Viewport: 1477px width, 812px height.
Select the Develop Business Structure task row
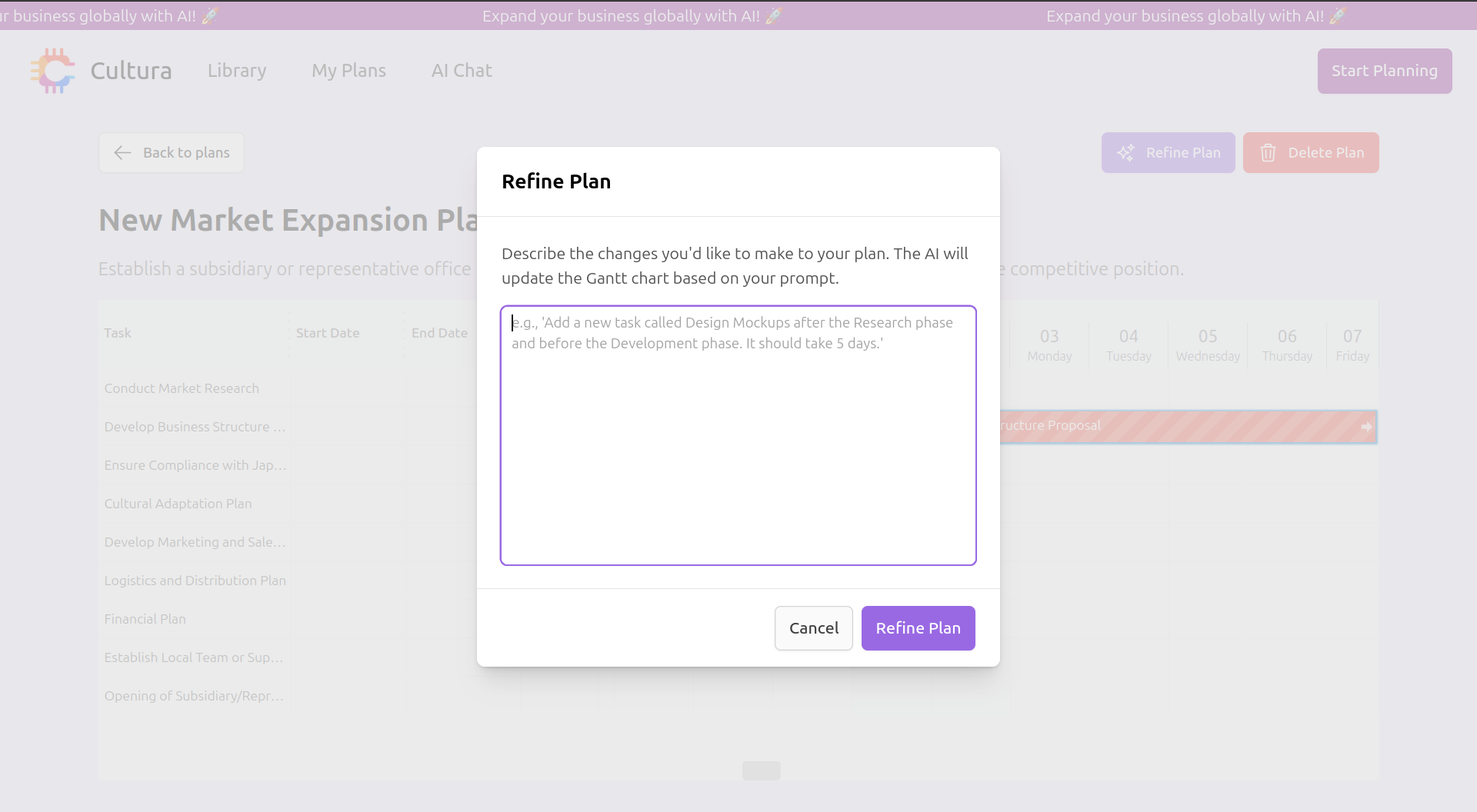[x=195, y=427]
